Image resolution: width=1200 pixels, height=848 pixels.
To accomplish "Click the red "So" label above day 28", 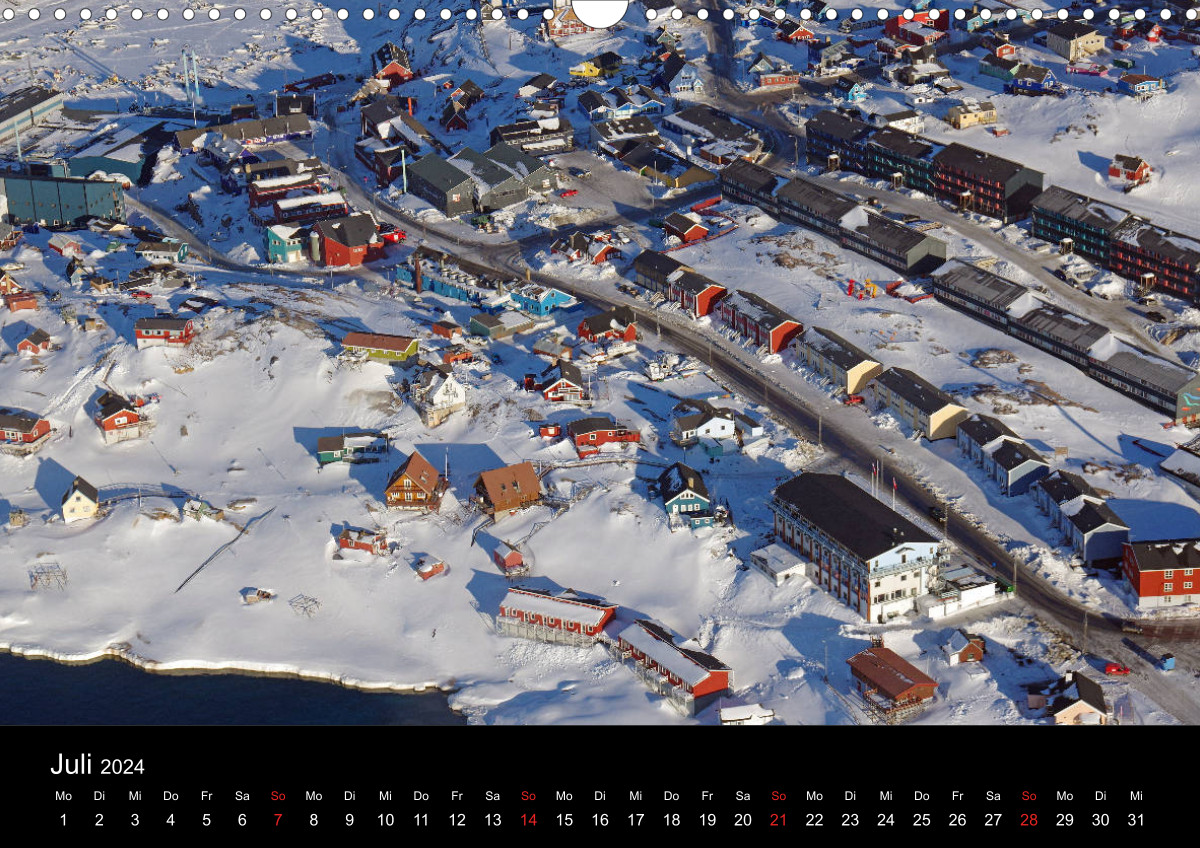I will click(x=1029, y=796).
